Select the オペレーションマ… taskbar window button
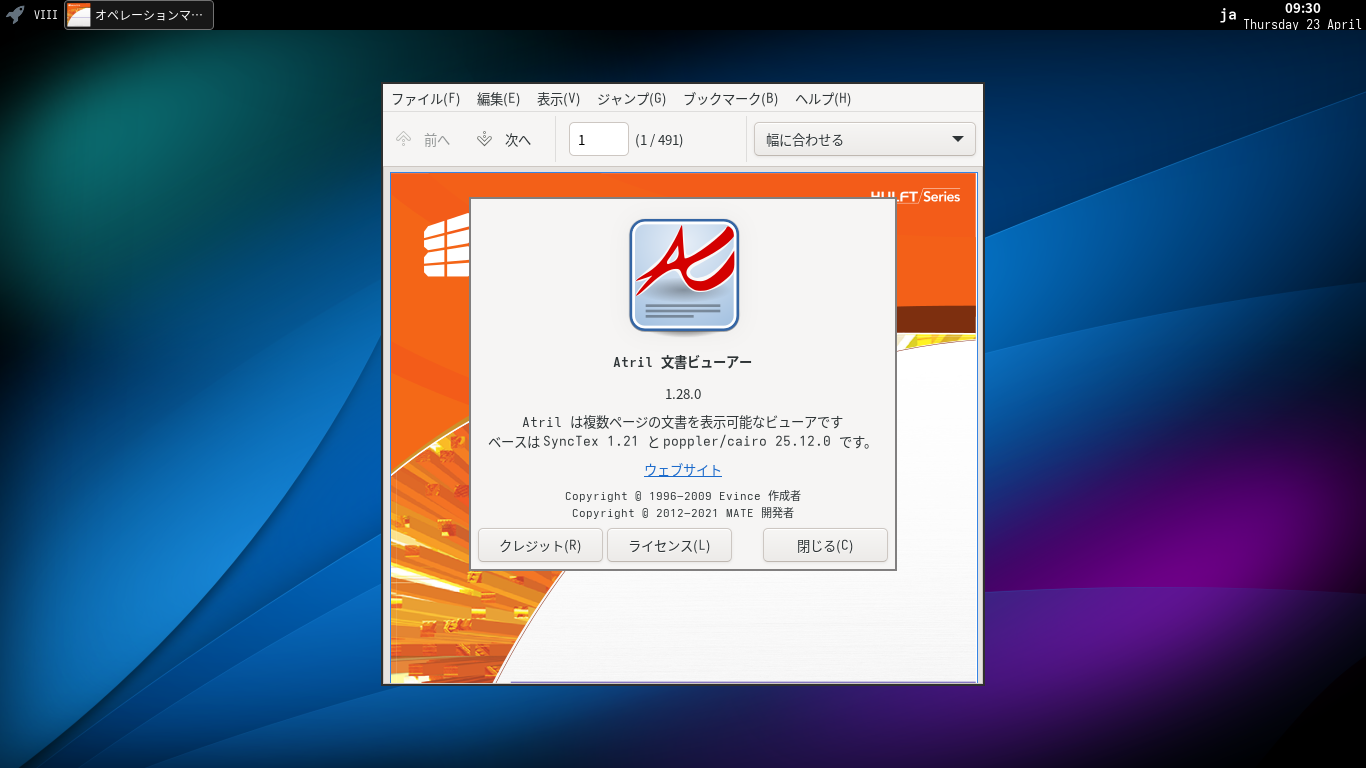 pos(139,15)
